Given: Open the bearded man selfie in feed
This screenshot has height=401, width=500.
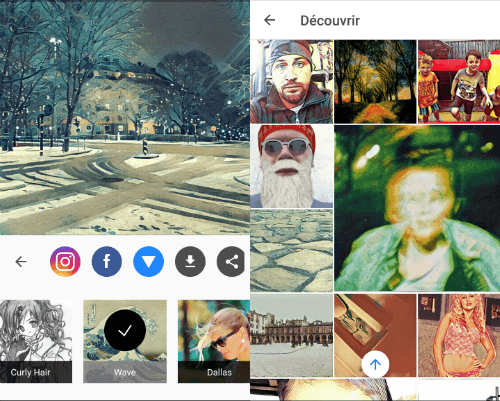Looking at the screenshot, I should tap(292, 82).
